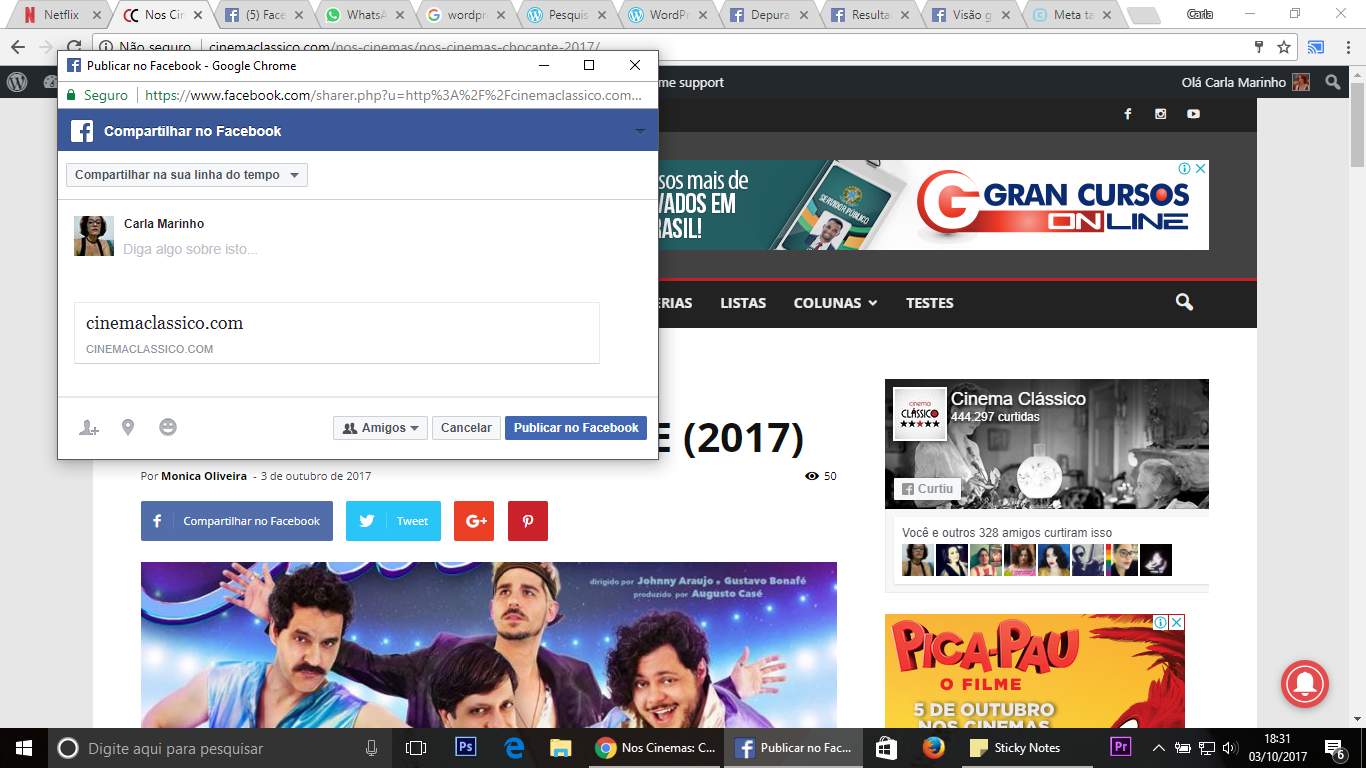This screenshot has height=768, width=1366.
Task: Click the Cinema Clássico page logo thumbnail
Action: (x=919, y=413)
